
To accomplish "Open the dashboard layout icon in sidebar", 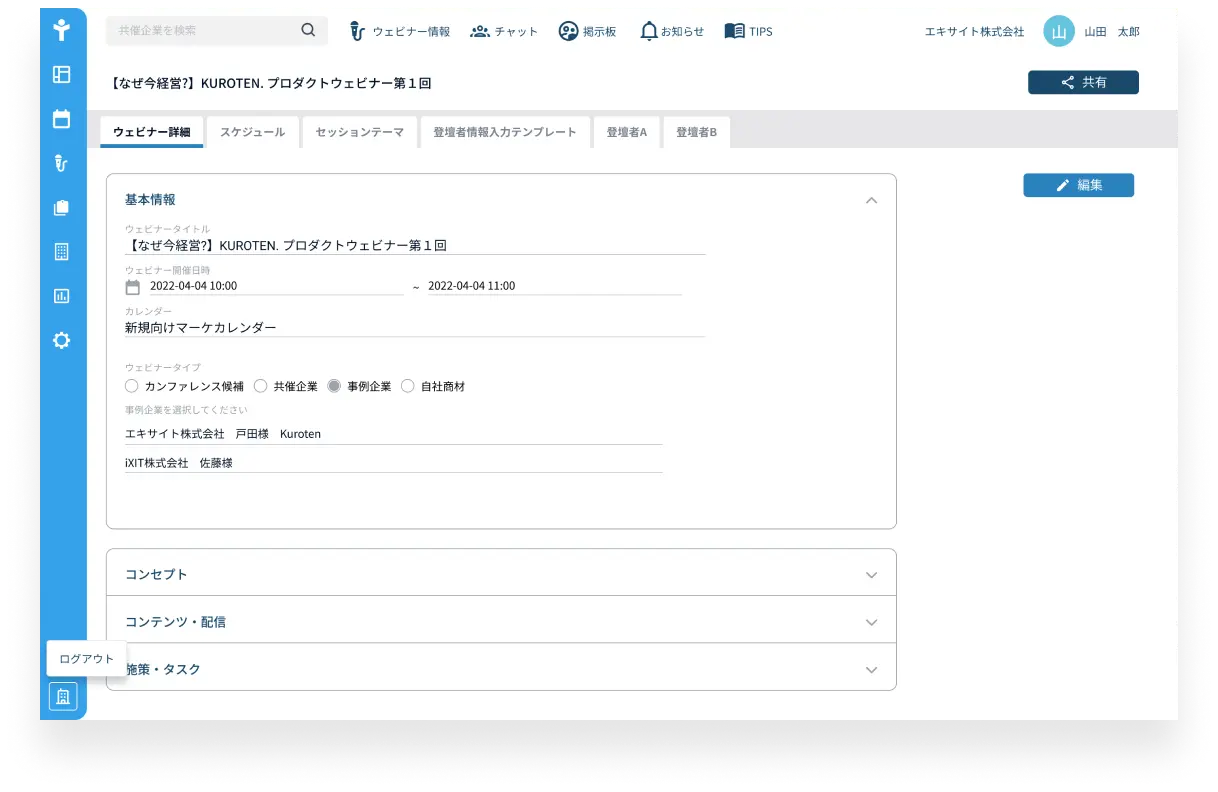I will tap(62, 74).
